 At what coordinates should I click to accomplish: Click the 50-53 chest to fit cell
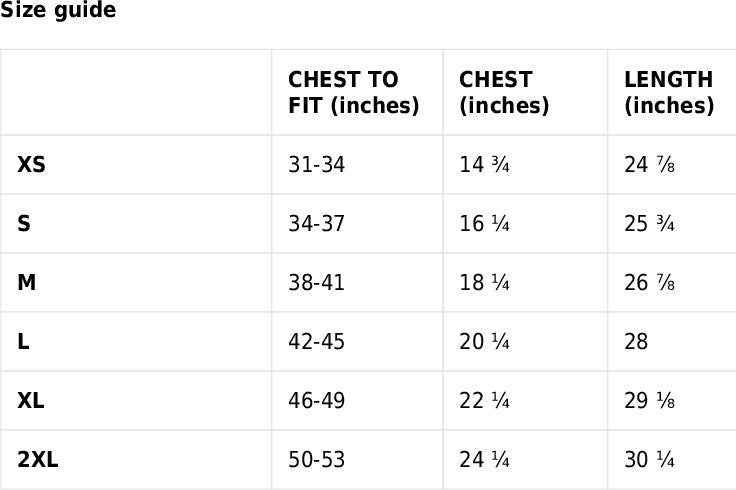pos(316,460)
